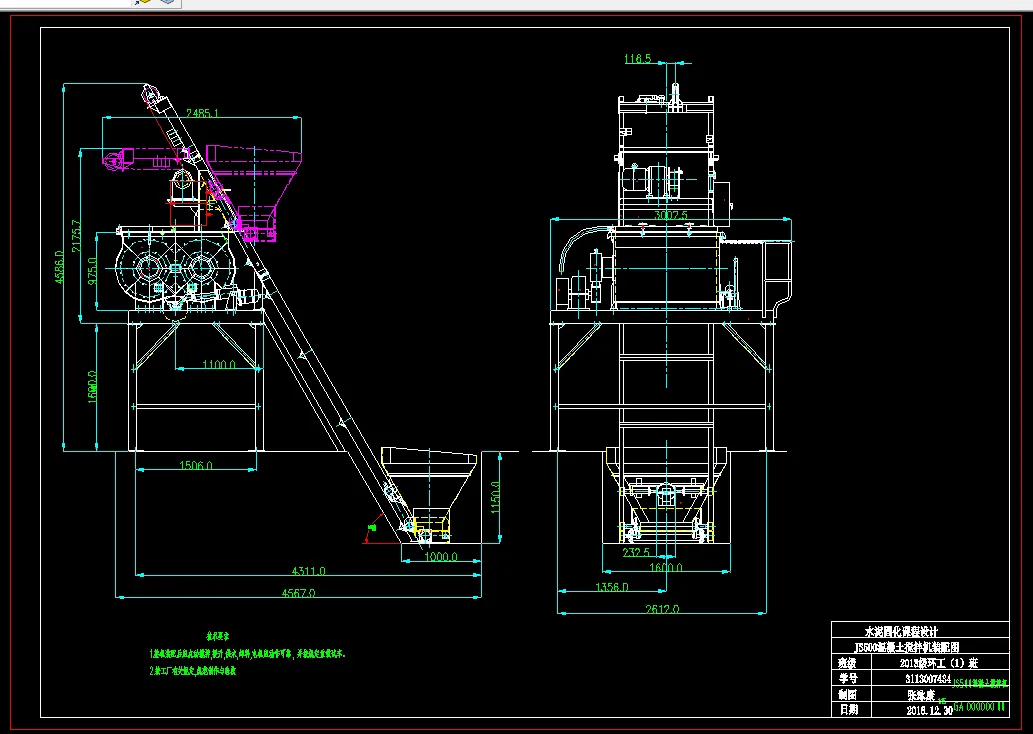The width and height of the screenshot is (1033, 734).
Task: Select the 1356.0 dimension label
Action: pyautogui.click(x=612, y=586)
